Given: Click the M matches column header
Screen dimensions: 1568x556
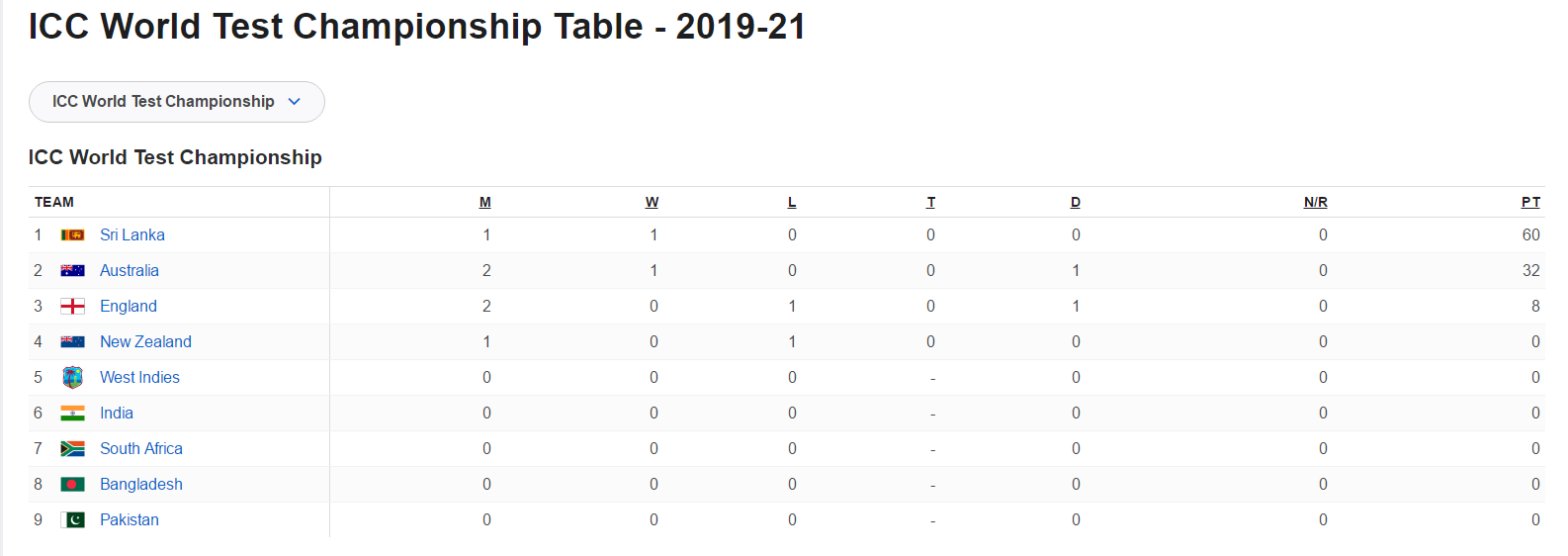Looking at the screenshot, I should click(x=485, y=203).
